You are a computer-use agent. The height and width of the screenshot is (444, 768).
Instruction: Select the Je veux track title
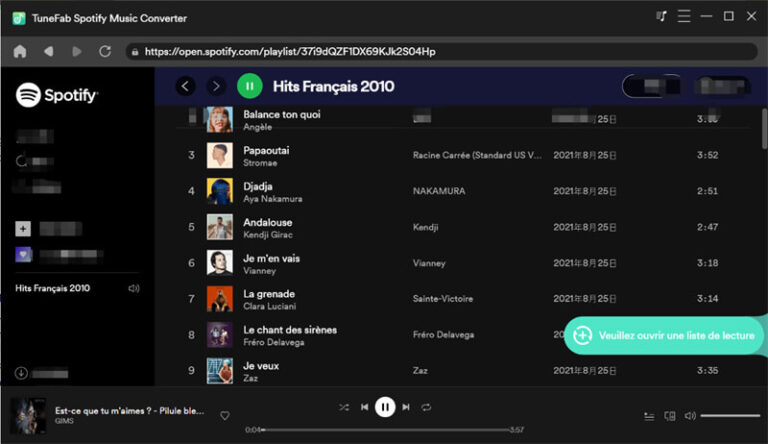(x=261, y=366)
